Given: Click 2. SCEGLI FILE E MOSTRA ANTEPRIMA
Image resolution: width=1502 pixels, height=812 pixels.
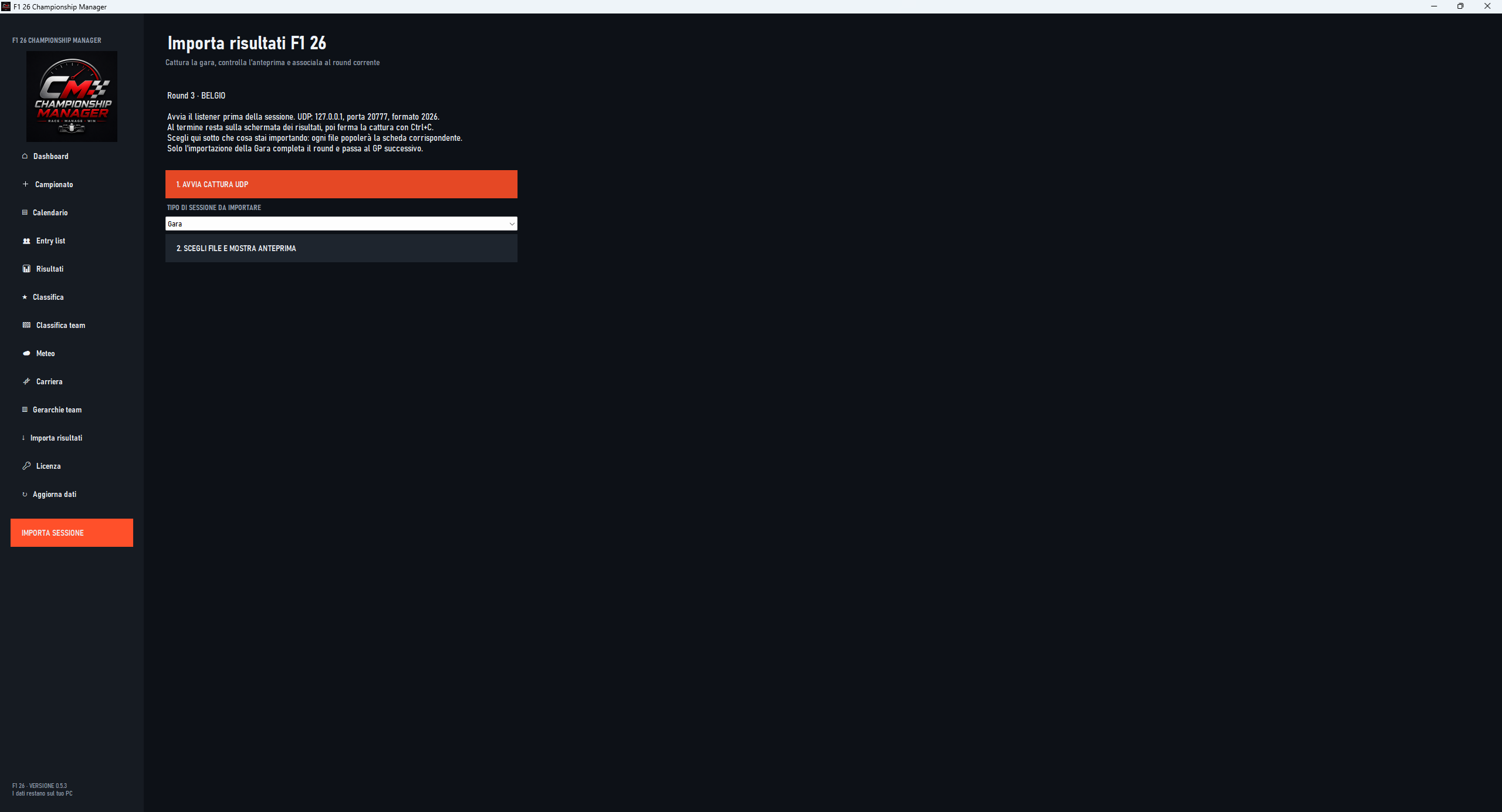Looking at the screenshot, I should [341, 248].
